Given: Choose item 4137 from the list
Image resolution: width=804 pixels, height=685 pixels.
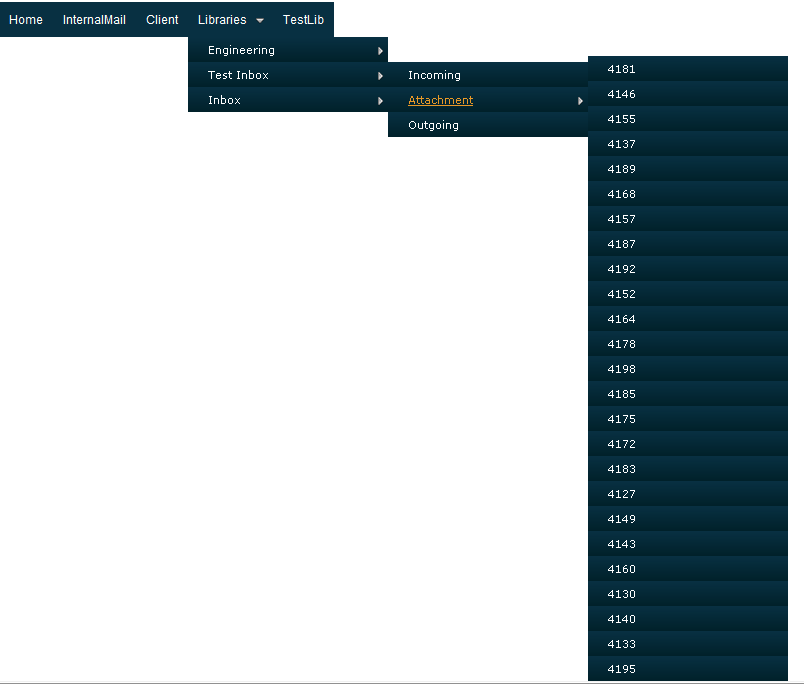Looking at the screenshot, I should click(x=688, y=144).
